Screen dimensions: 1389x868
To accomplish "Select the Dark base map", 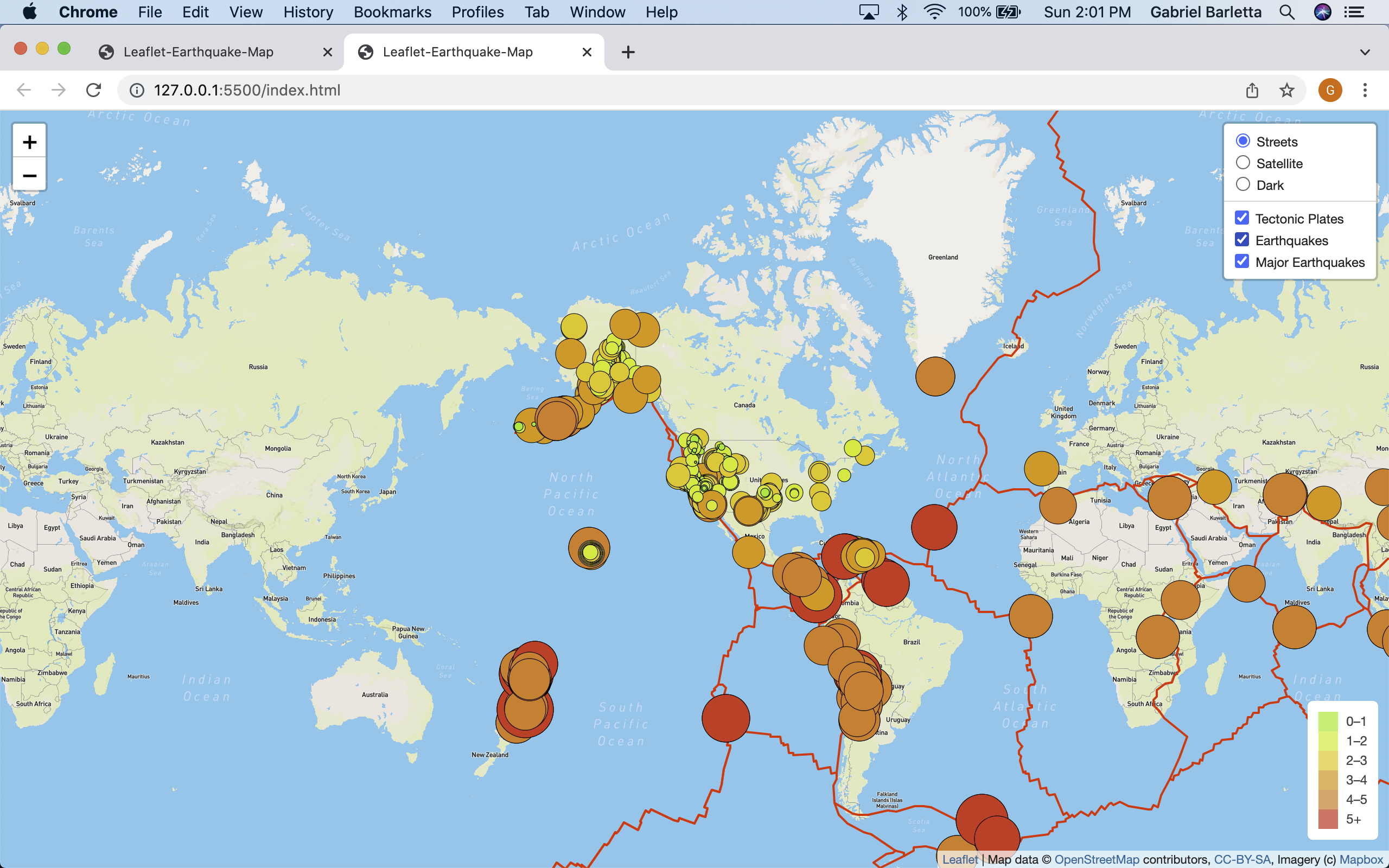I will point(1243,184).
